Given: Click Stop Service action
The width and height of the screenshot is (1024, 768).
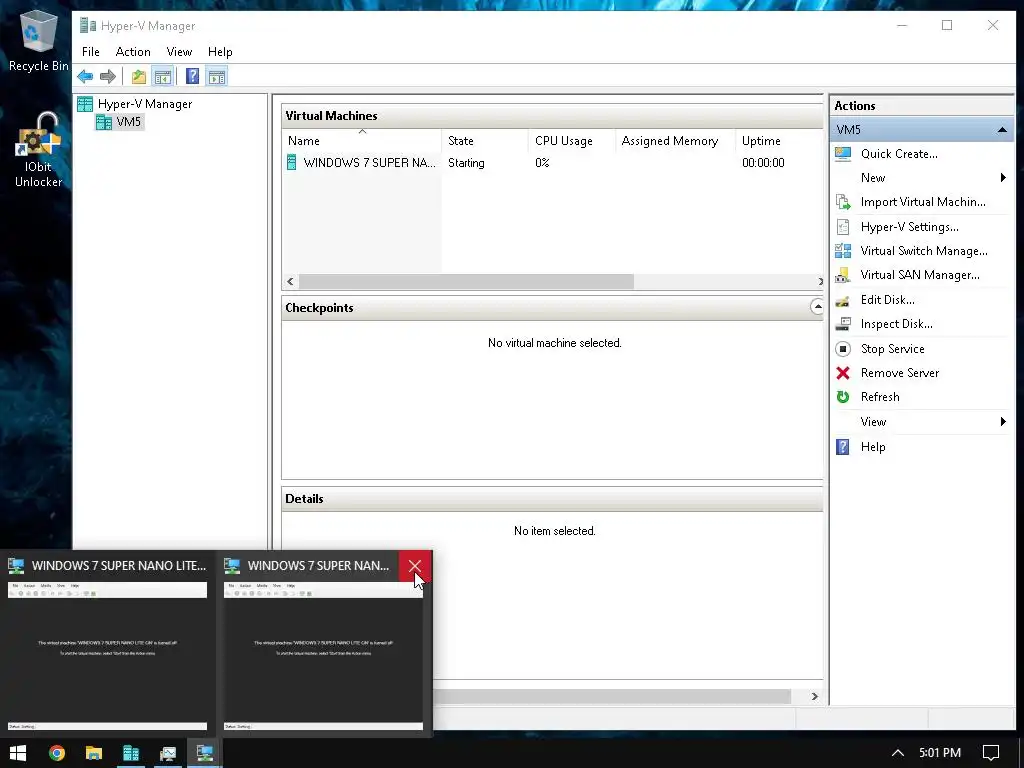Looking at the screenshot, I should click(921, 349).
